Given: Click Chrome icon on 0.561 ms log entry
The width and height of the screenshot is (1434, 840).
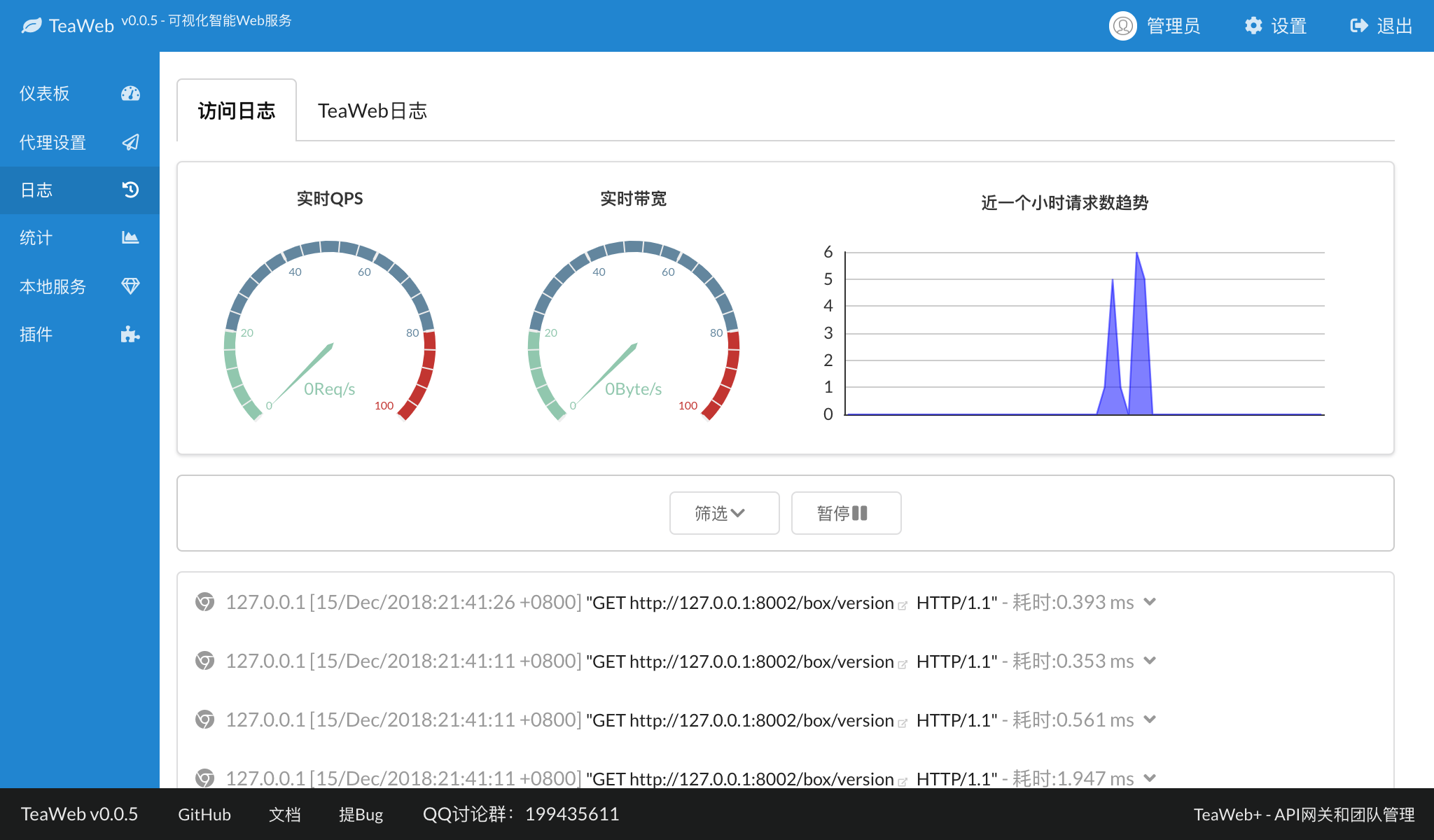Looking at the screenshot, I should pos(204,720).
